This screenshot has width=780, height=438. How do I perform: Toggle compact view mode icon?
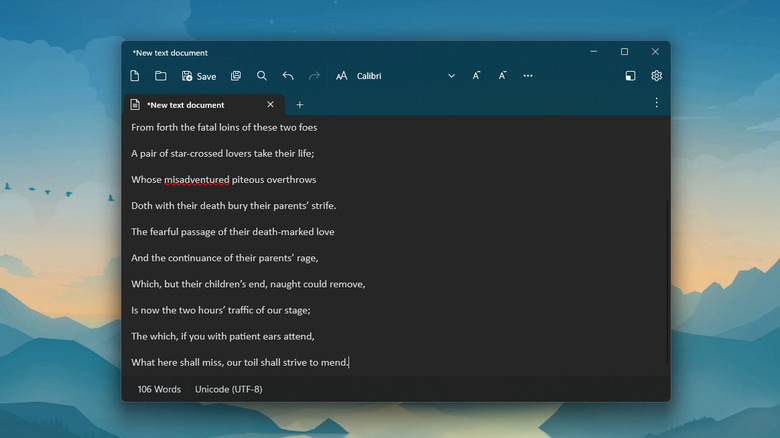(630, 76)
